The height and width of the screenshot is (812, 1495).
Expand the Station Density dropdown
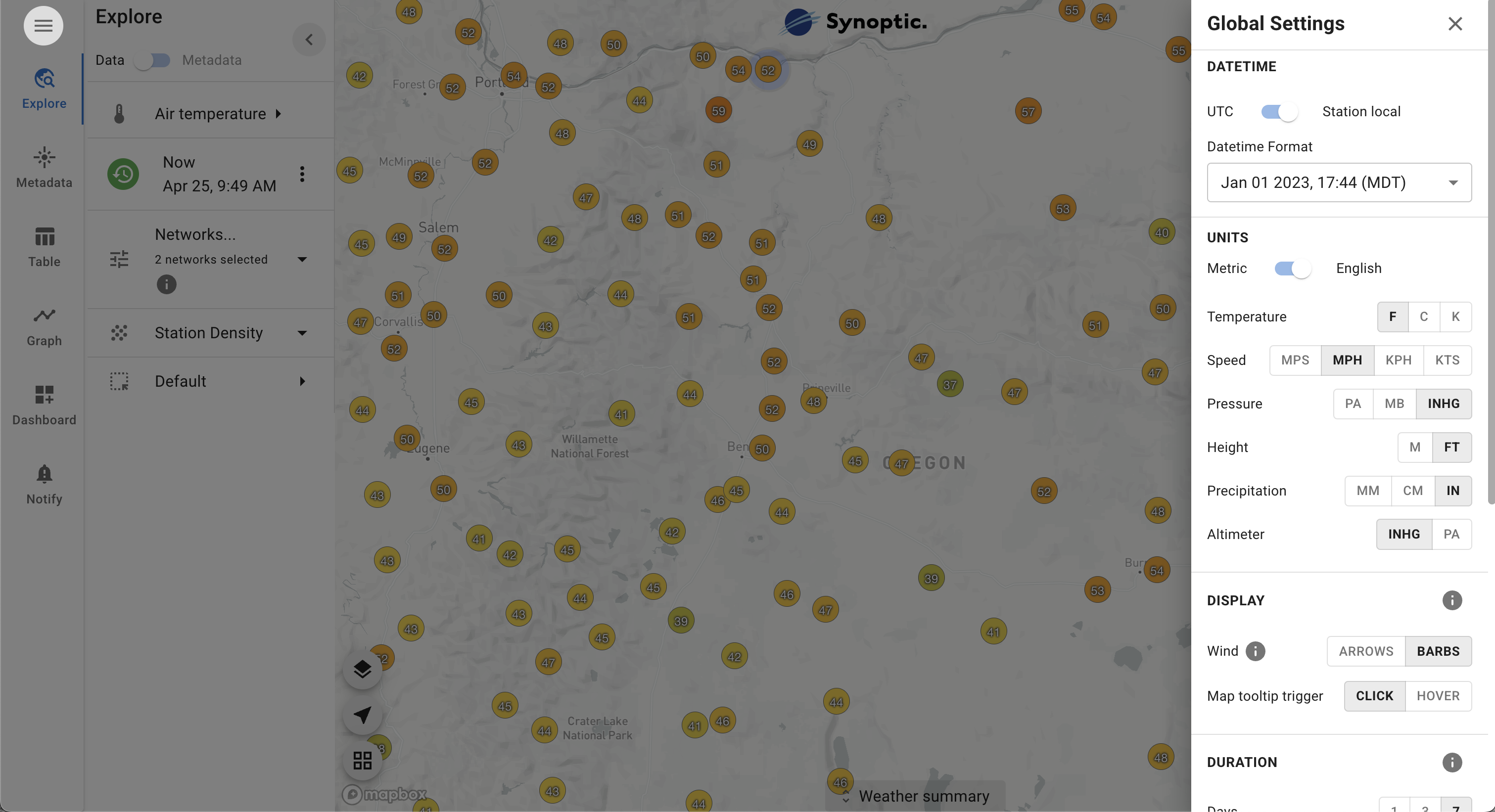[x=302, y=333]
